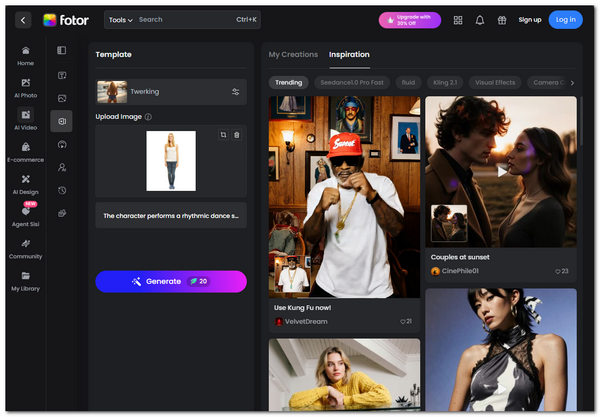
Task: Click the Generate button
Action: 170,281
